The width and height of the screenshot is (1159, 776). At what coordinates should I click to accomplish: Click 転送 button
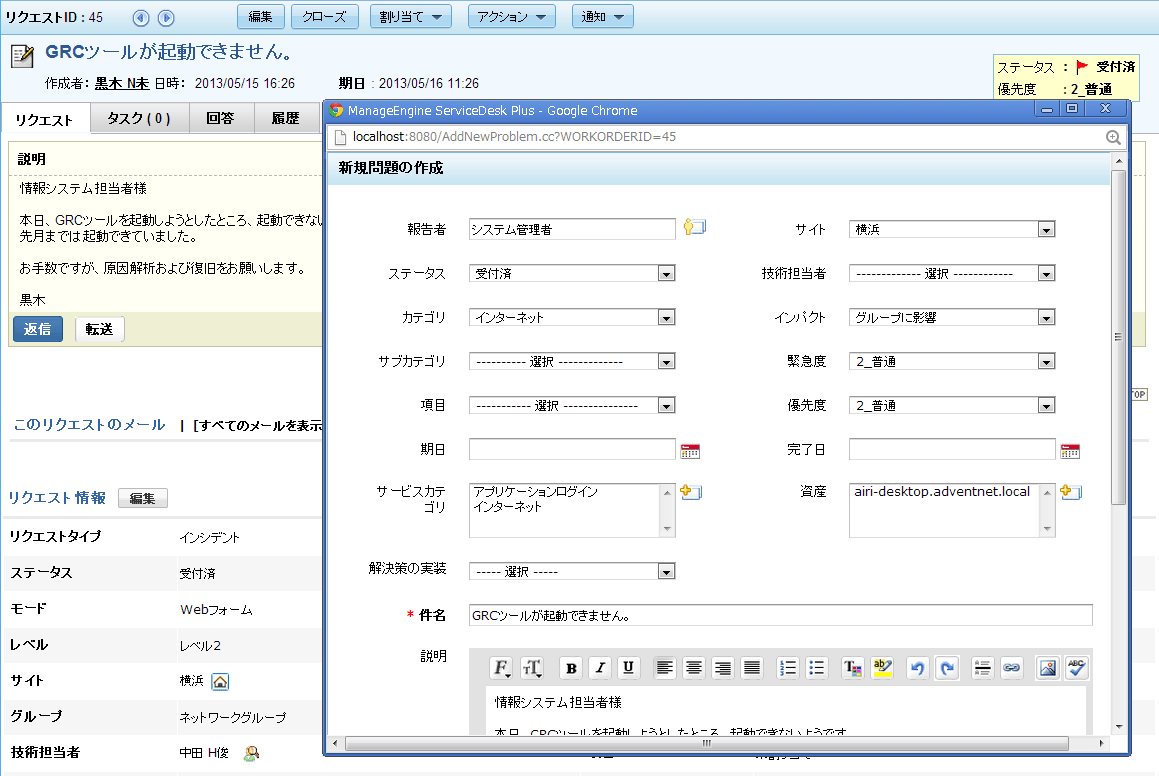pyautogui.click(x=99, y=329)
